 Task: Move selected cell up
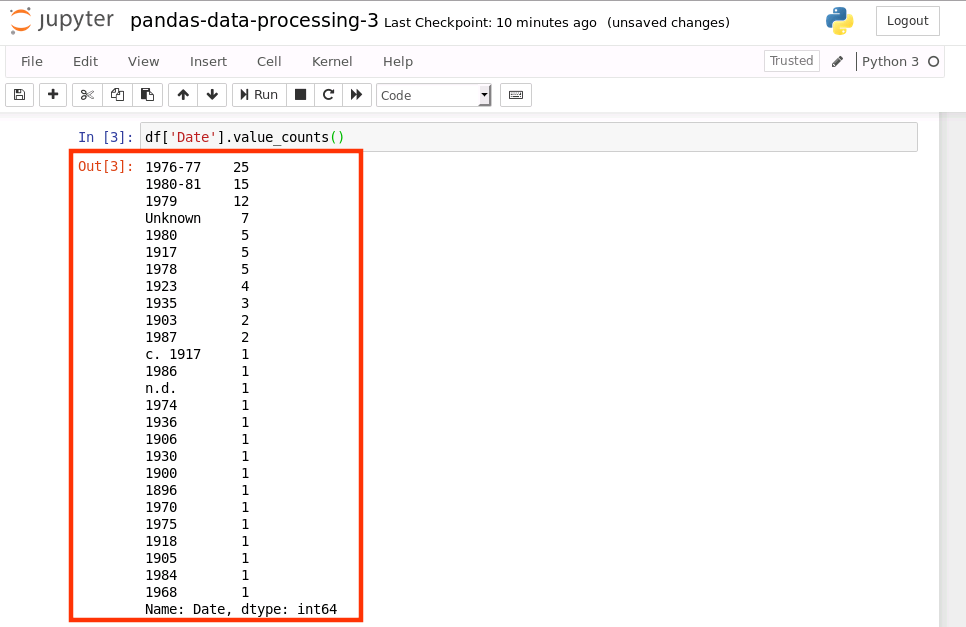pos(183,95)
